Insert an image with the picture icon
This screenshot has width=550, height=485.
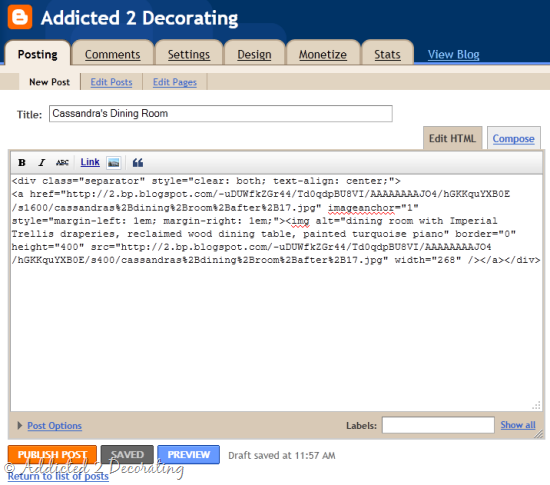(114, 162)
